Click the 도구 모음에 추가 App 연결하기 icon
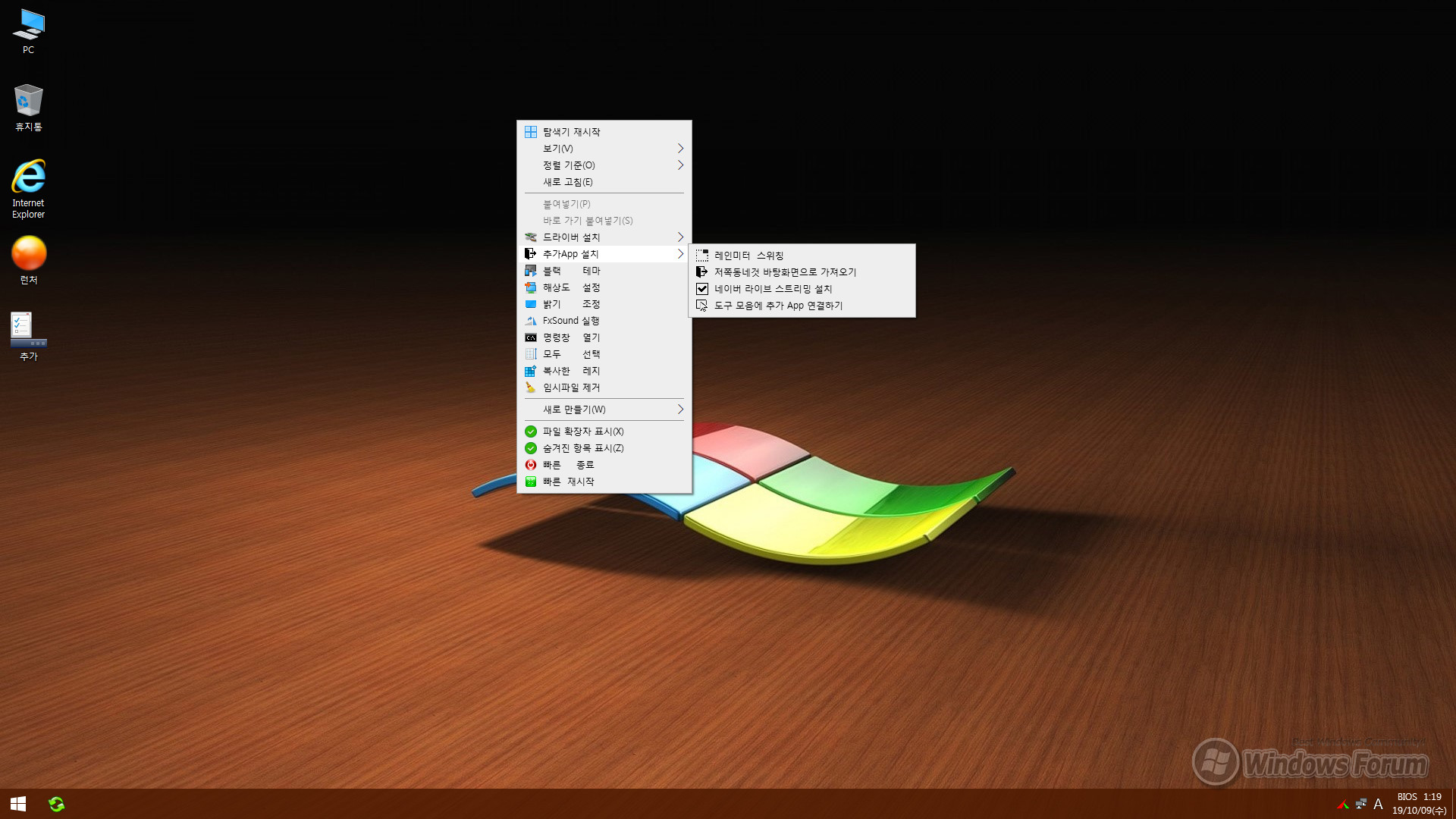Image resolution: width=1456 pixels, height=819 pixels. [x=702, y=306]
